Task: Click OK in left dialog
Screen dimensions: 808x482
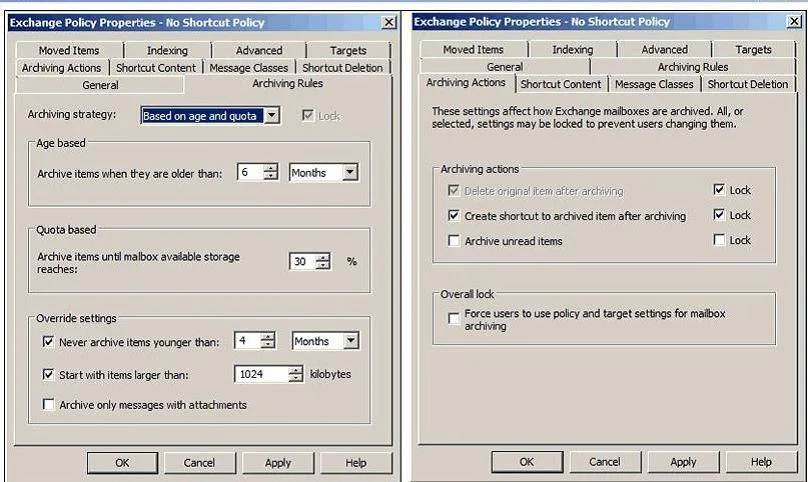Action: point(122,462)
